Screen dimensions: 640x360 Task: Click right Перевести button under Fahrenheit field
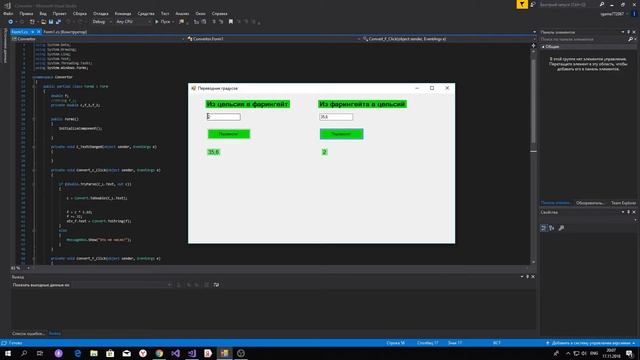341,134
